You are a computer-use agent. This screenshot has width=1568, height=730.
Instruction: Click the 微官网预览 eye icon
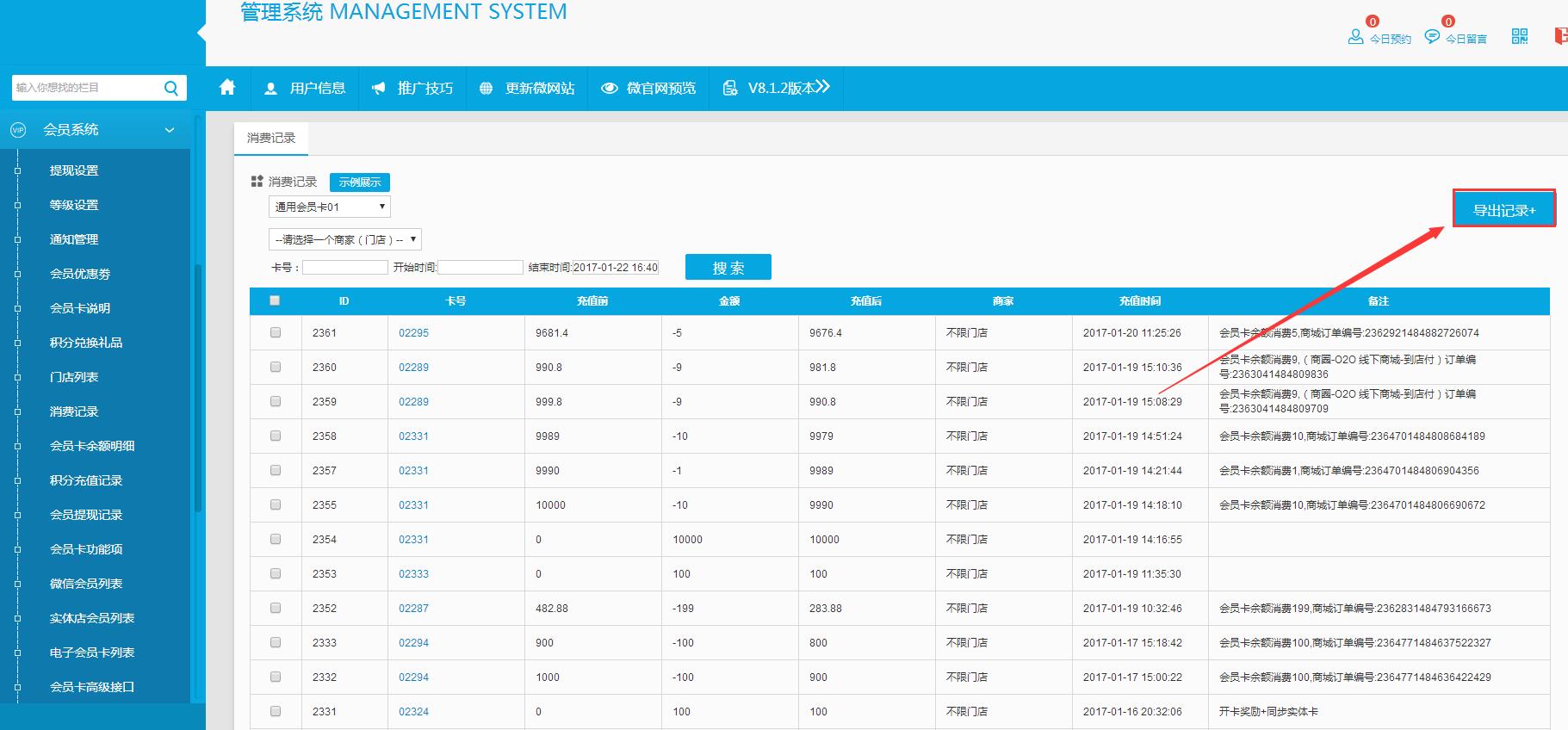(x=610, y=89)
